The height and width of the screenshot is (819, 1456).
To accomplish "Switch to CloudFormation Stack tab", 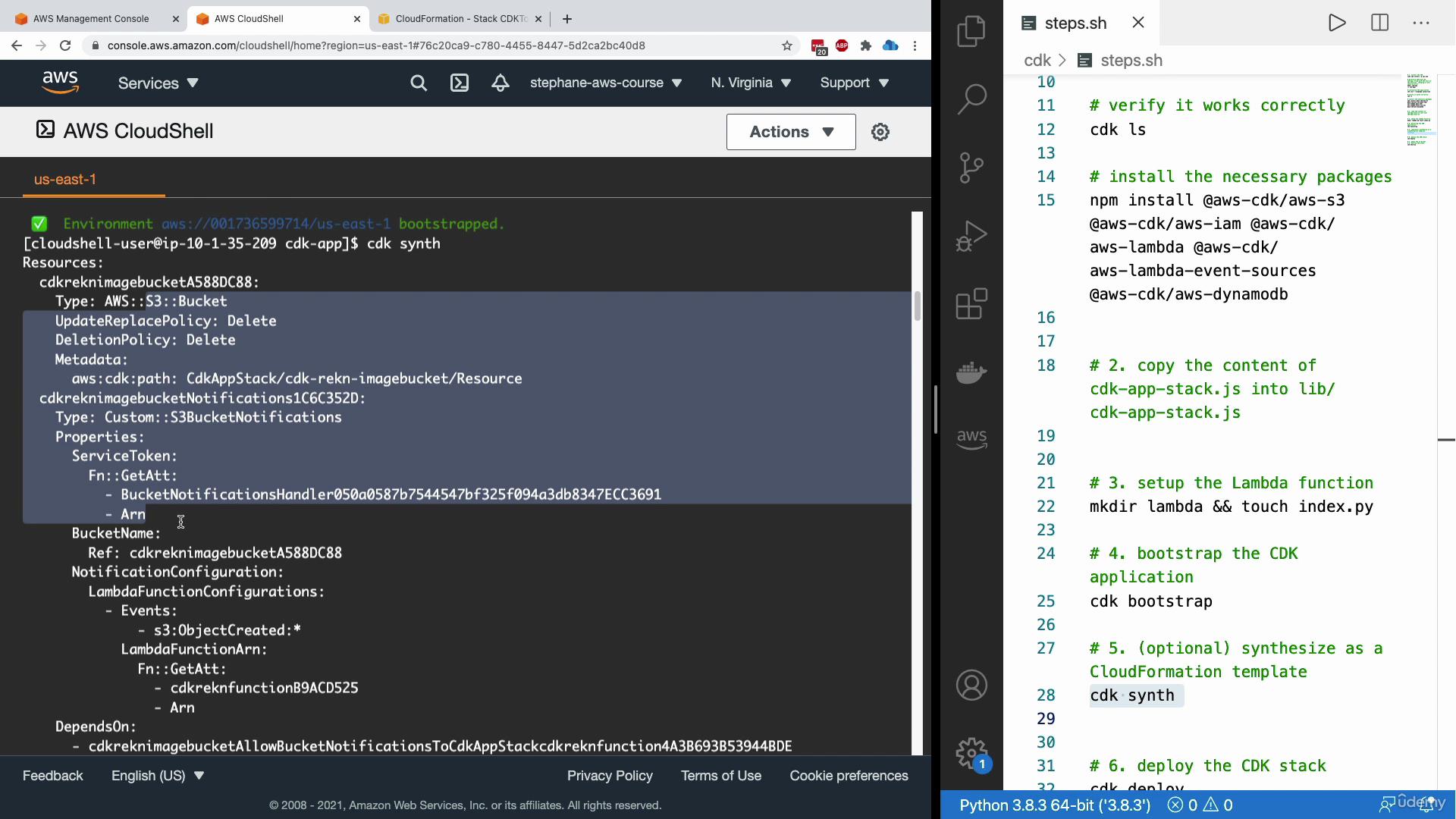I will (x=460, y=19).
